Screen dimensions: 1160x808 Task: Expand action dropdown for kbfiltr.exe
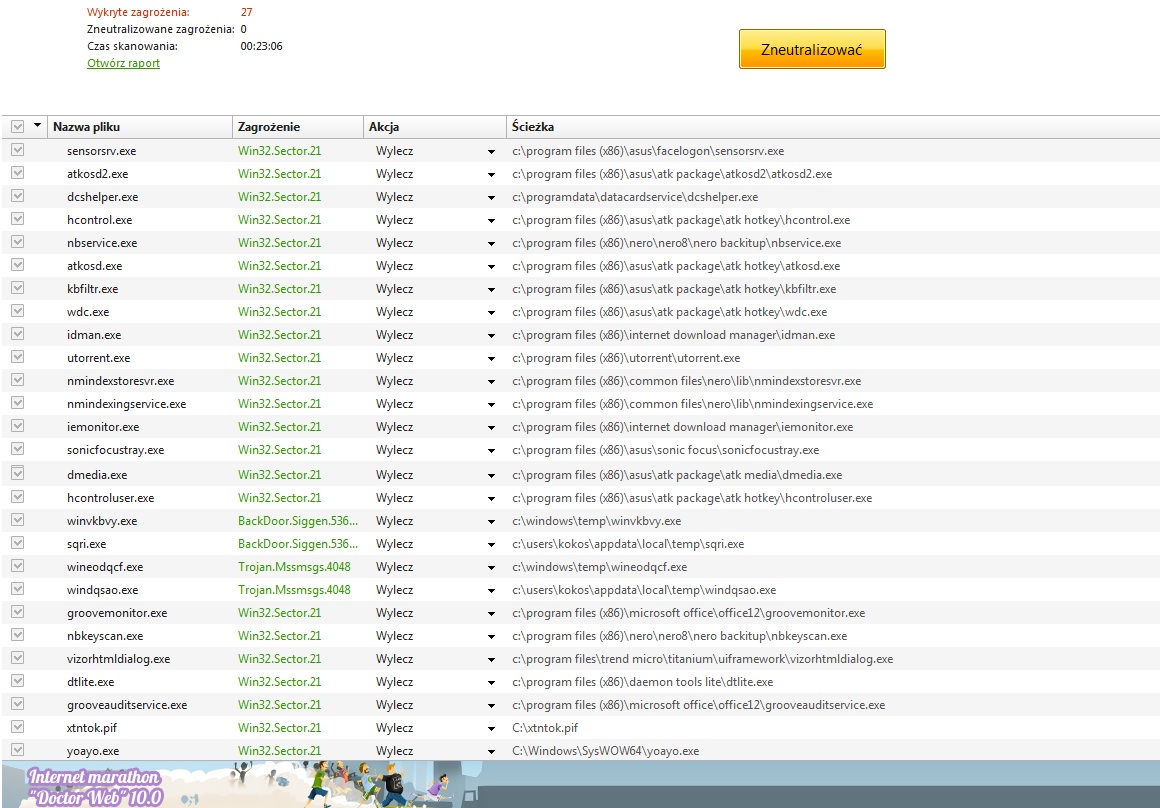point(491,289)
